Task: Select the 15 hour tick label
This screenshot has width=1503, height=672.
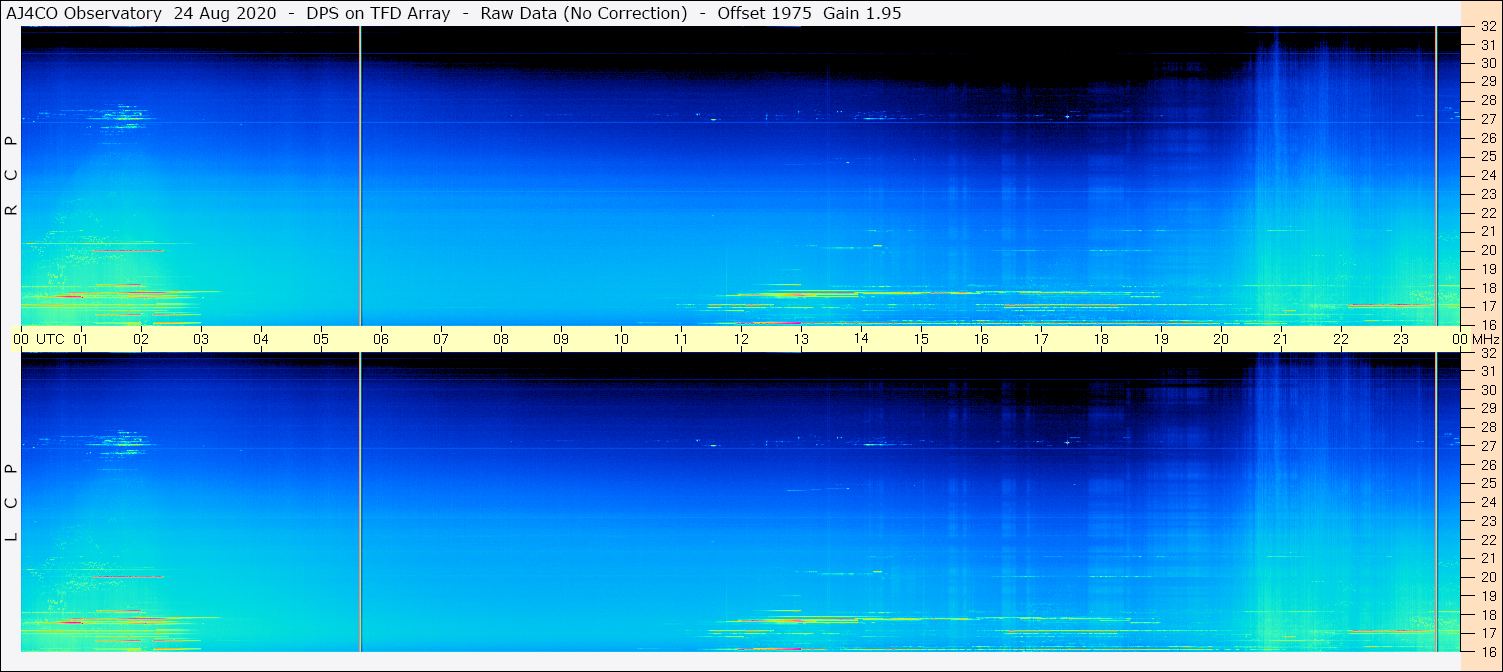Action: pos(921,339)
